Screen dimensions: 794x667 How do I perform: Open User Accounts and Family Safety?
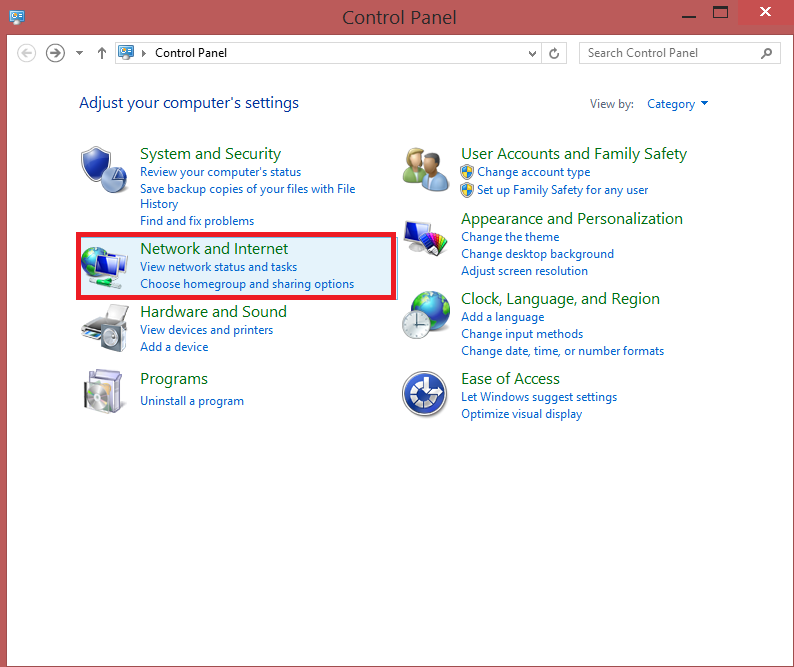[x=574, y=153]
